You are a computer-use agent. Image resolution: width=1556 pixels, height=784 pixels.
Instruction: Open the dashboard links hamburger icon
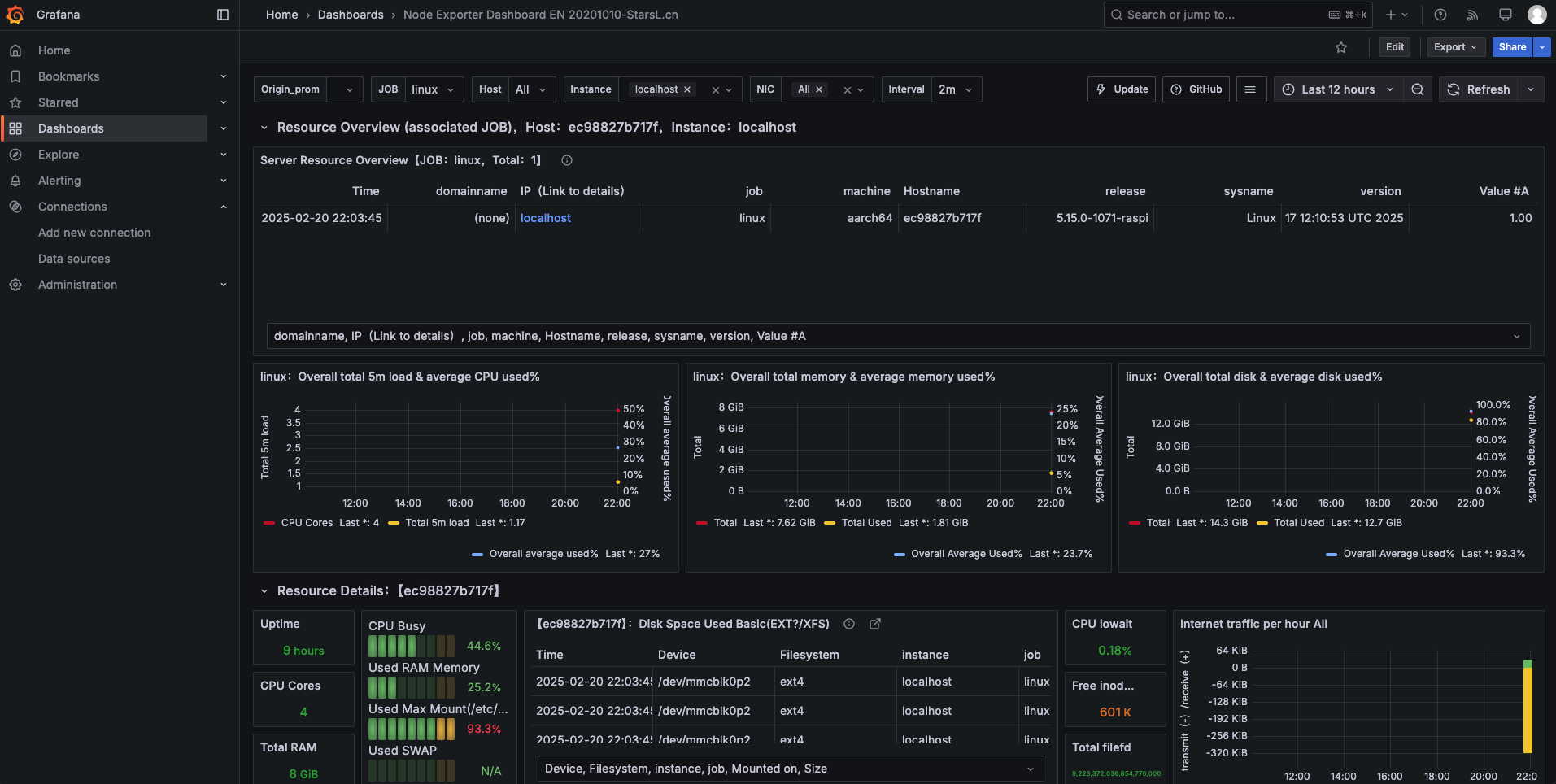[x=1251, y=89]
